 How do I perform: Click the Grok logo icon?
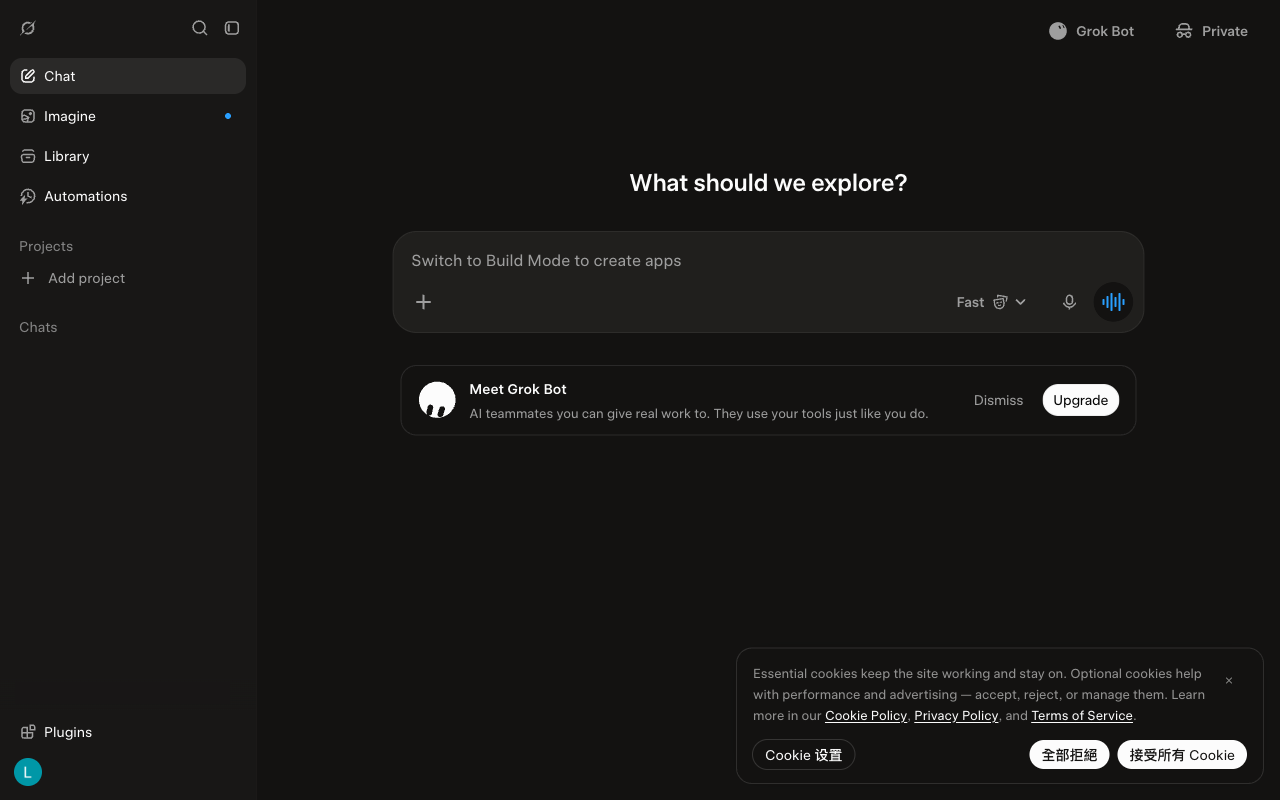point(28,28)
